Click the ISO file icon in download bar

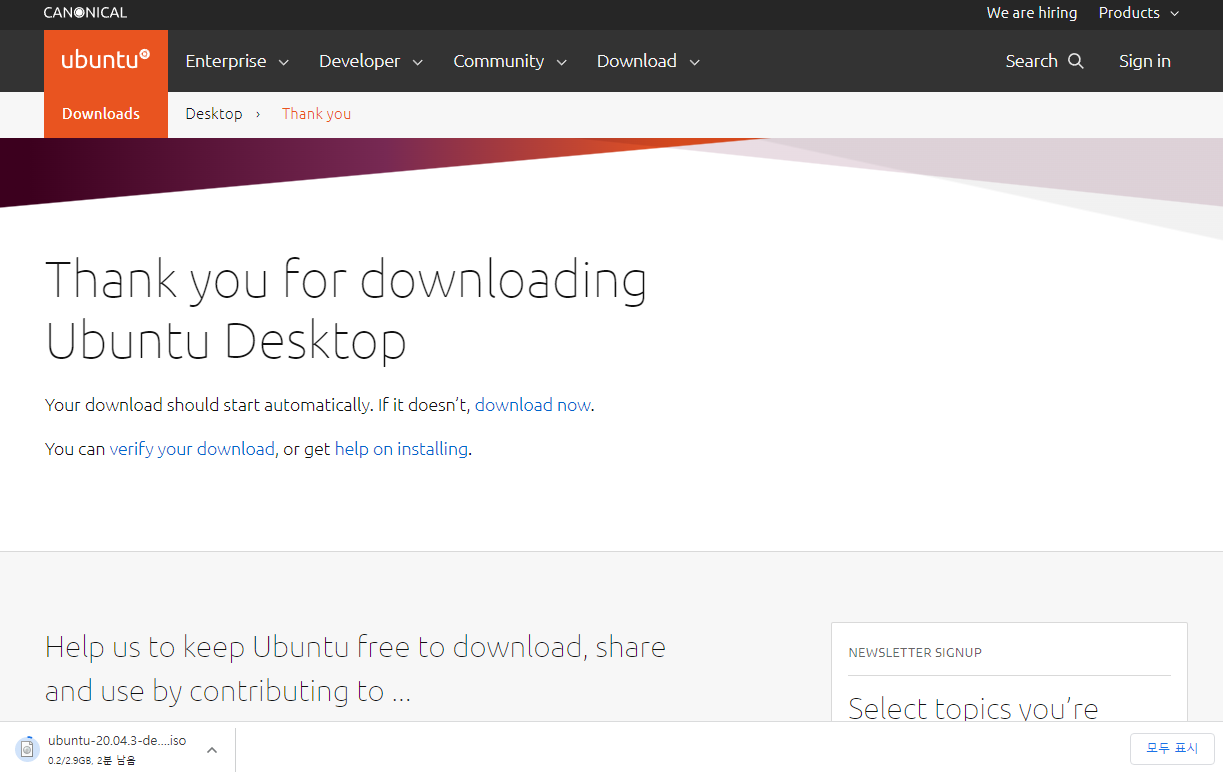coord(27,749)
